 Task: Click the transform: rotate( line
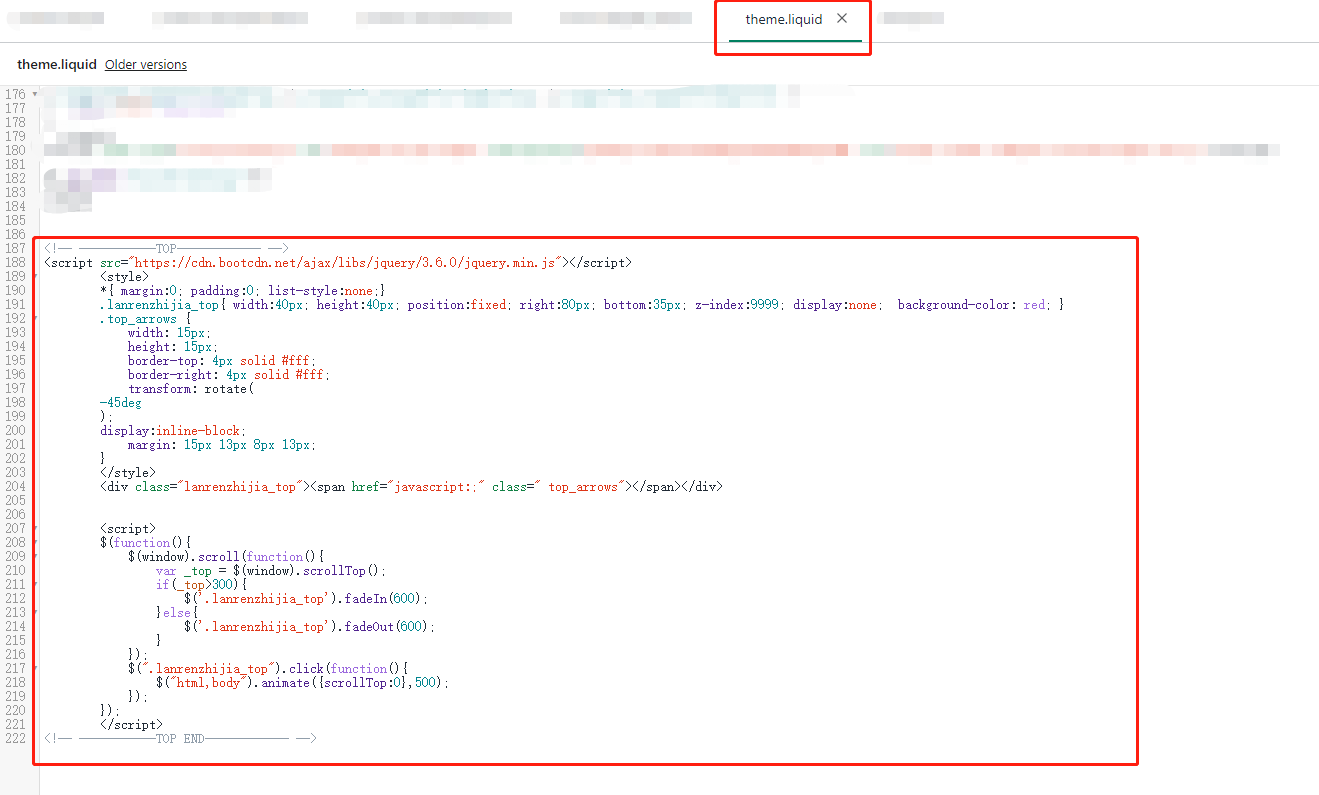pyautogui.click(x=191, y=388)
